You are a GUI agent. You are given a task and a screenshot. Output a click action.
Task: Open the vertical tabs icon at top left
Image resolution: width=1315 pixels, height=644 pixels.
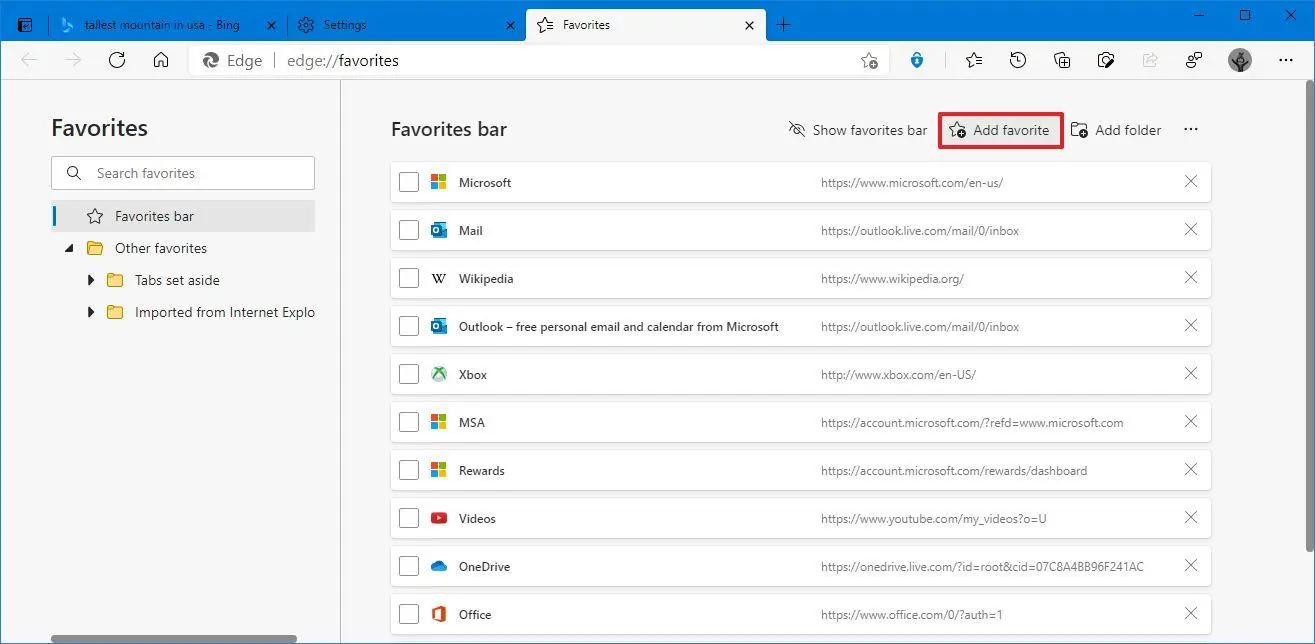[x=25, y=25]
